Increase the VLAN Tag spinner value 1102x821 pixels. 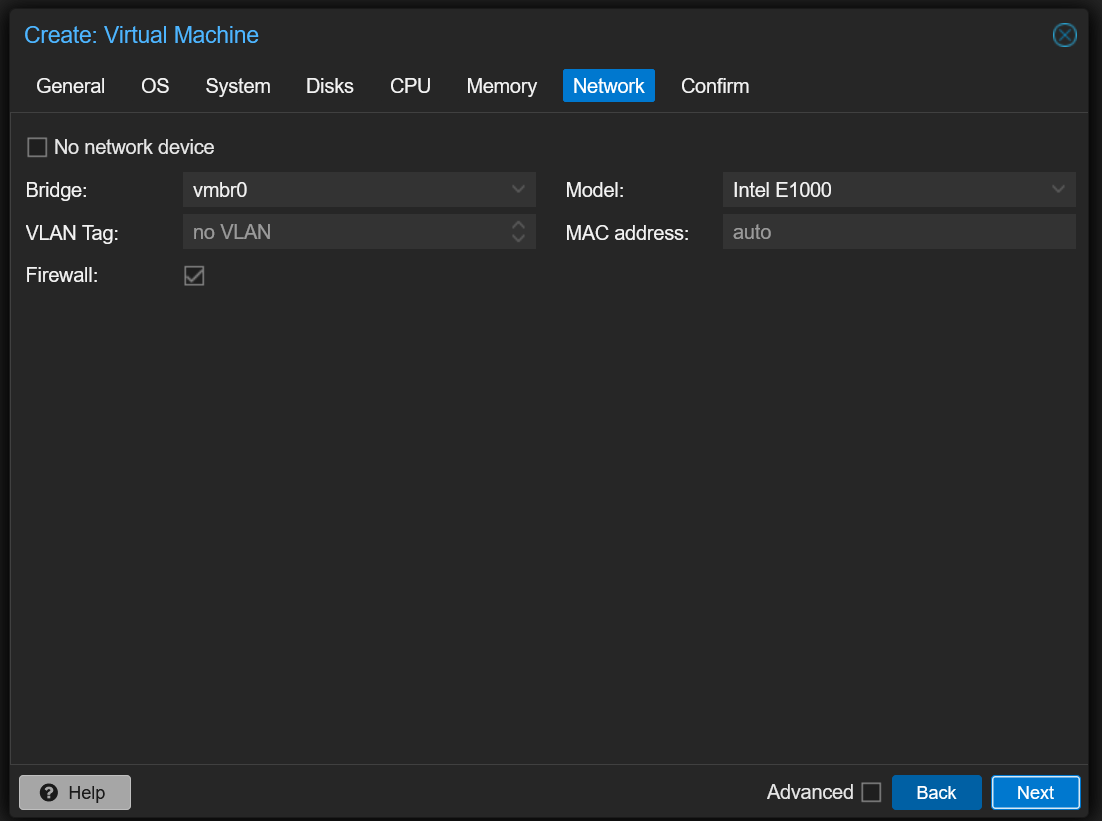click(518, 226)
